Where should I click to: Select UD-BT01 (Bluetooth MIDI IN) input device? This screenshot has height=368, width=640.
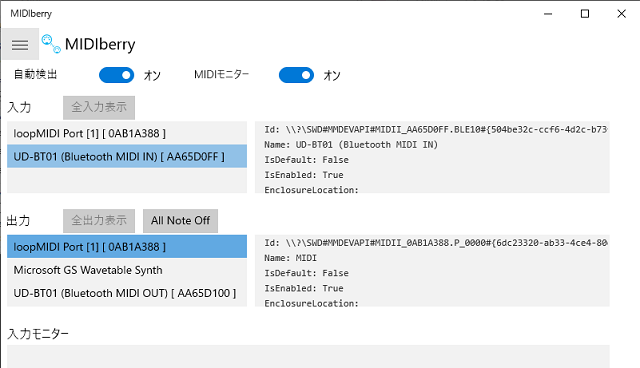[127, 156]
